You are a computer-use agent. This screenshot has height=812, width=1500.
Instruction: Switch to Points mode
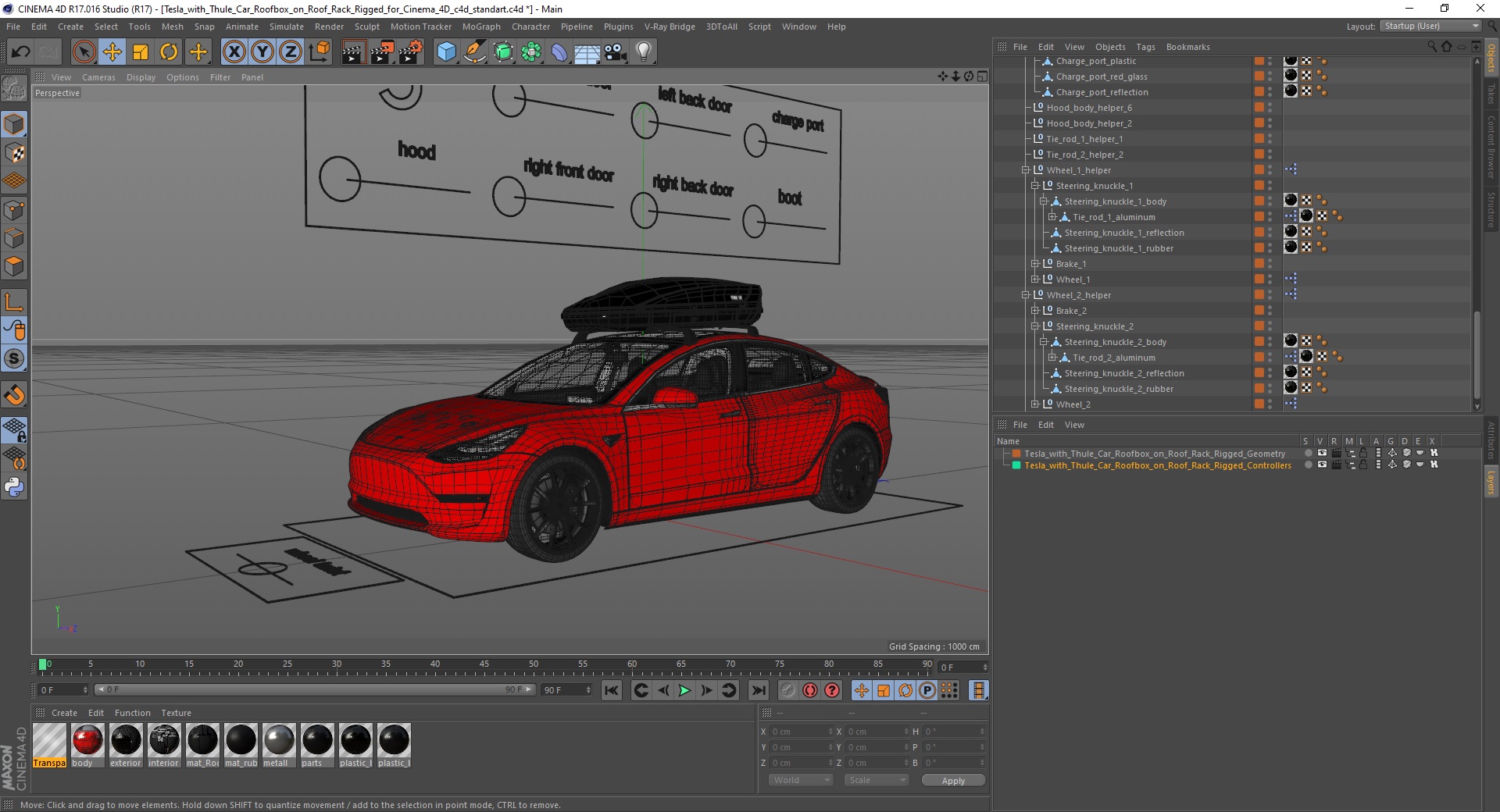tap(14, 209)
